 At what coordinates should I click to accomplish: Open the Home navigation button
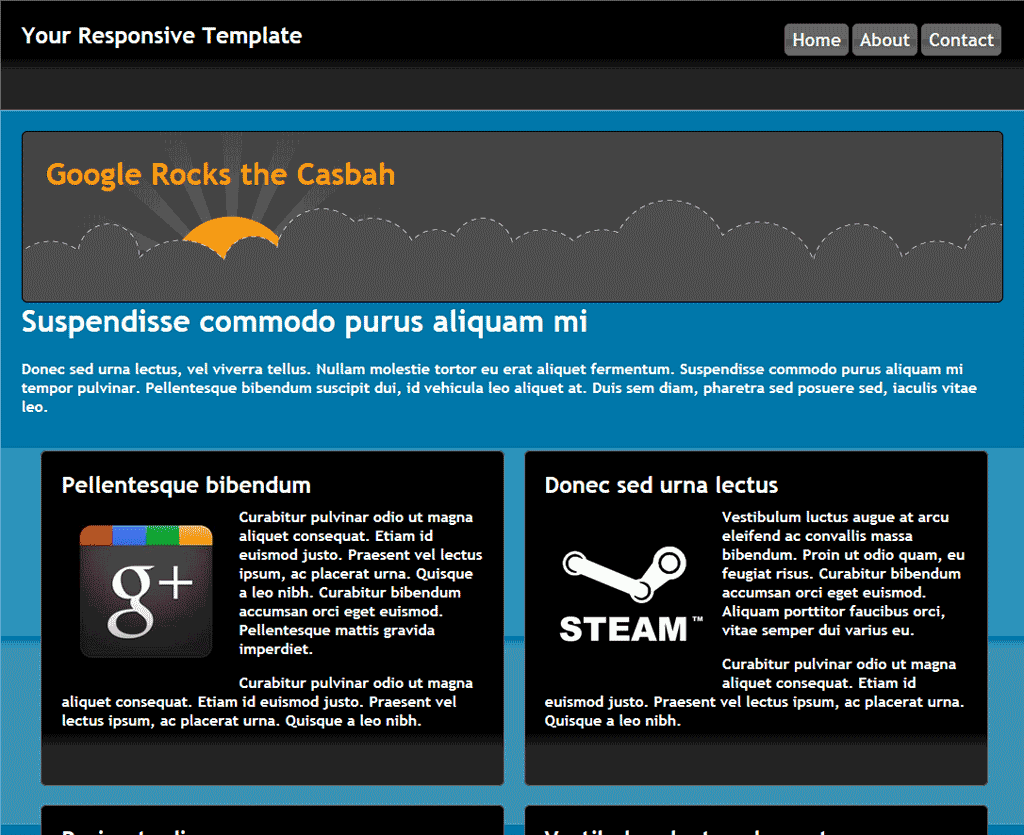tap(816, 40)
